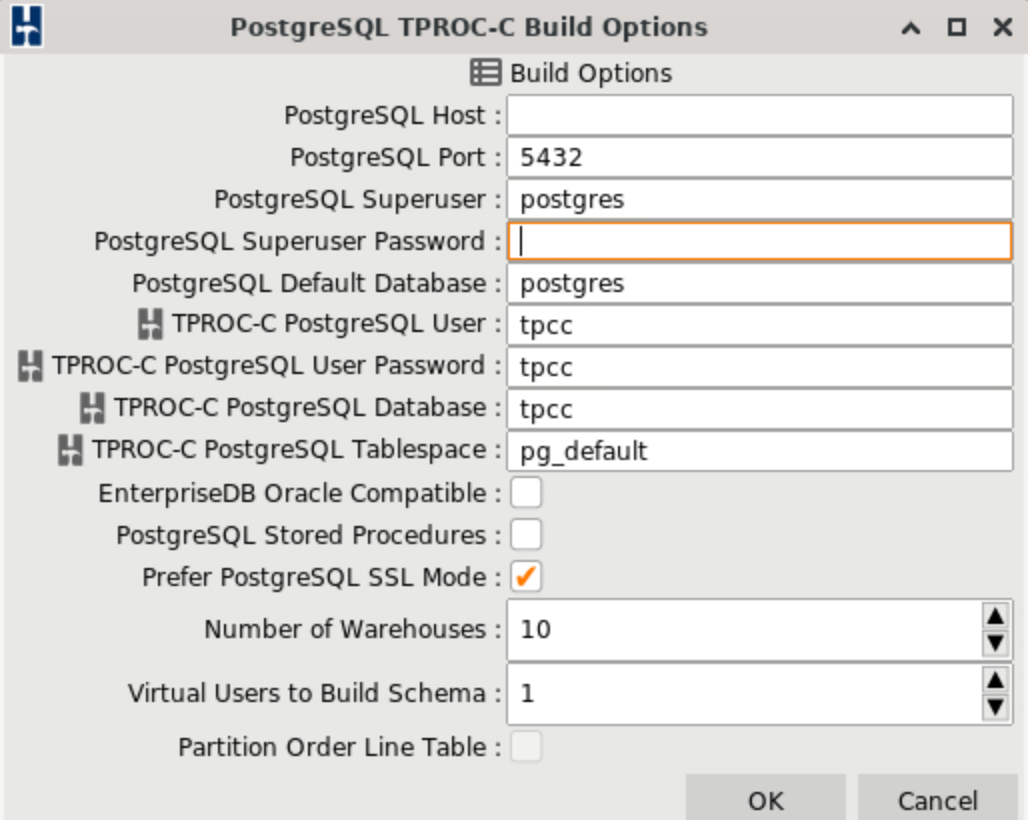Enable EnterpriseDB Oracle Compatible checkbox
The height and width of the screenshot is (820, 1028).
526,493
